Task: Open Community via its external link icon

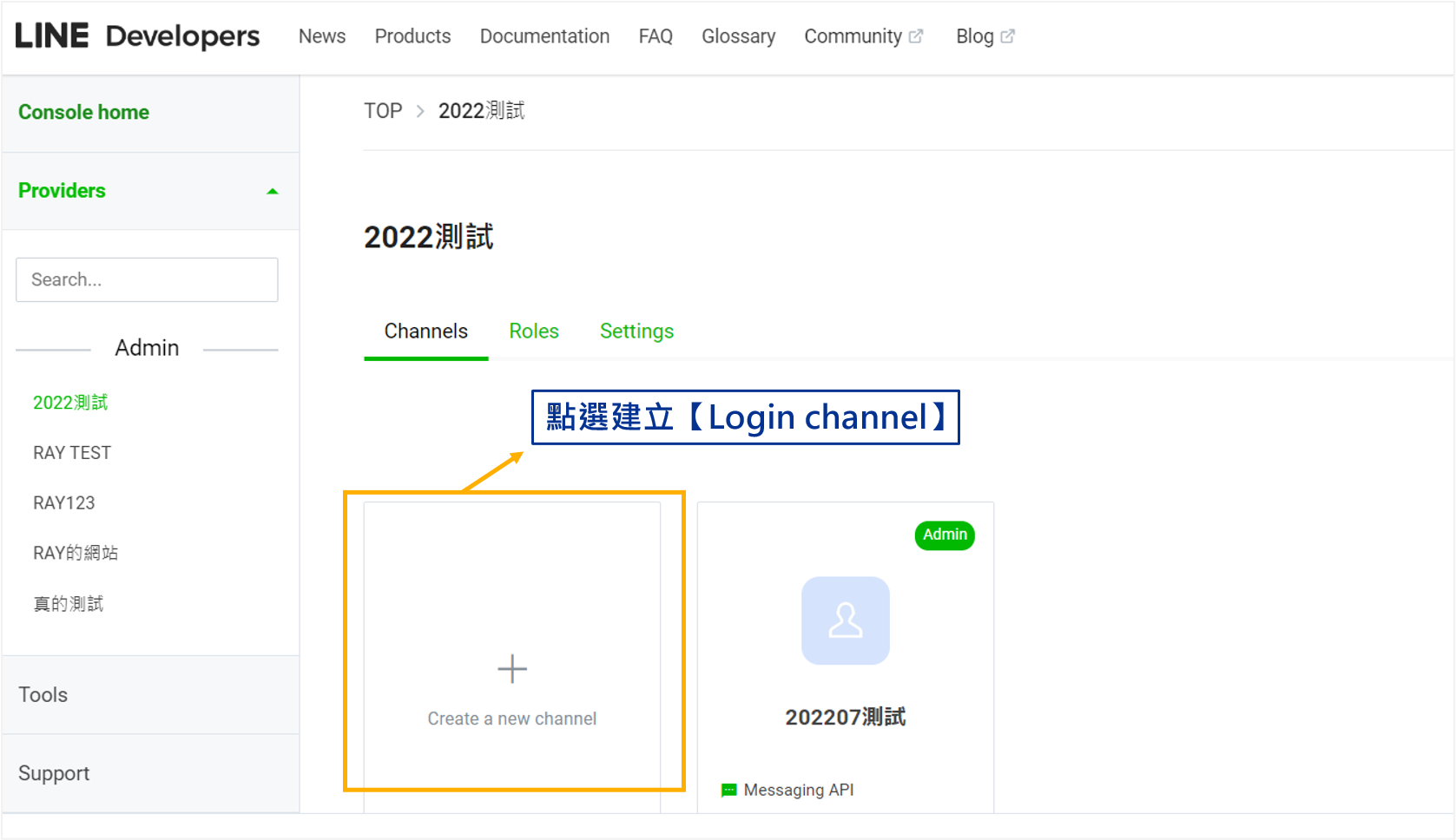Action: (x=916, y=35)
